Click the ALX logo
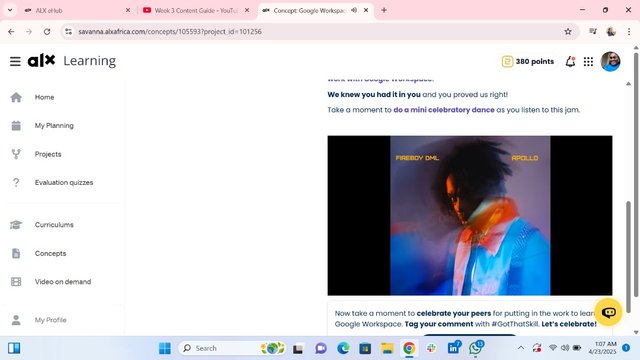 pyautogui.click(x=41, y=61)
